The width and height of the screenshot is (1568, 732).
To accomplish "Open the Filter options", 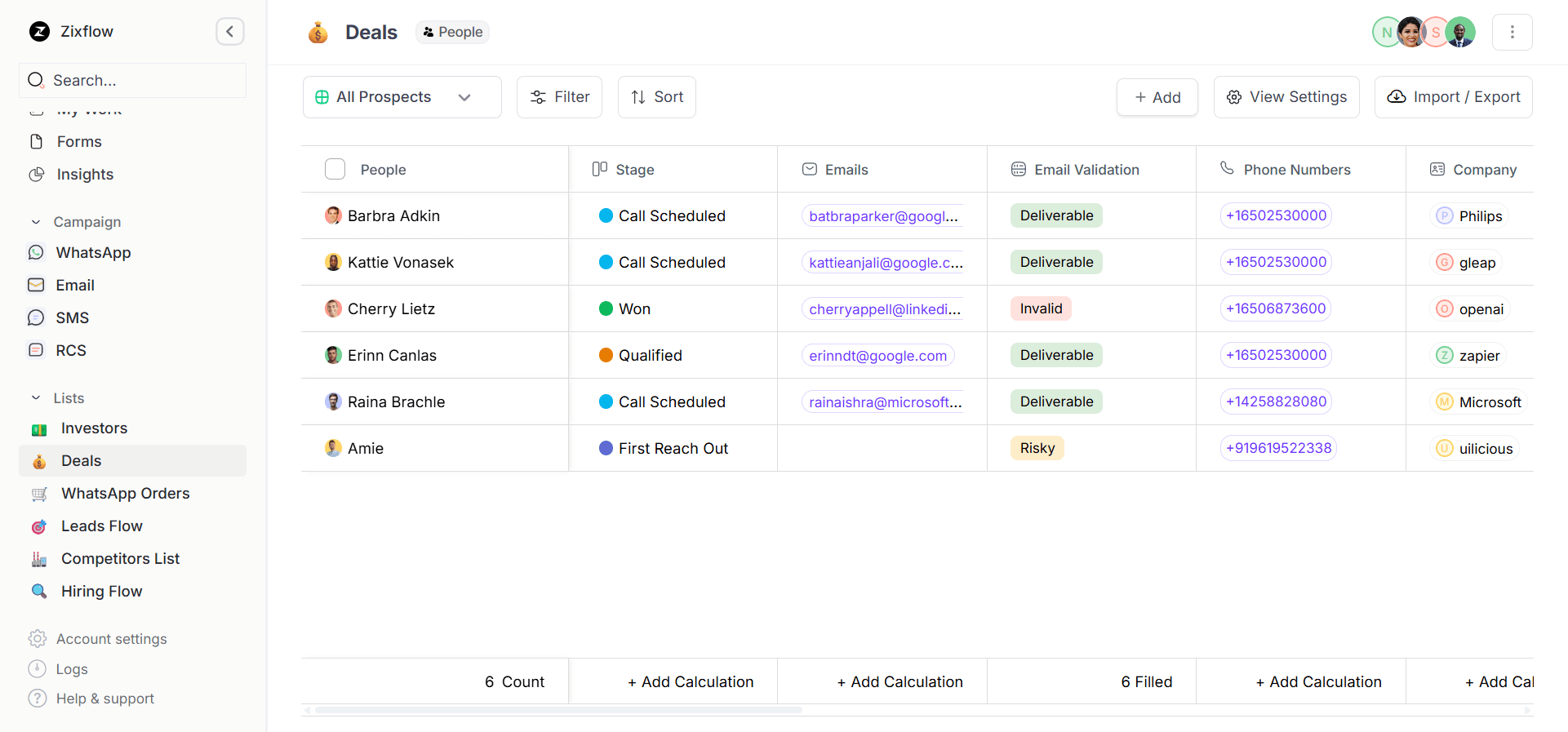I will (x=559, y=97).
